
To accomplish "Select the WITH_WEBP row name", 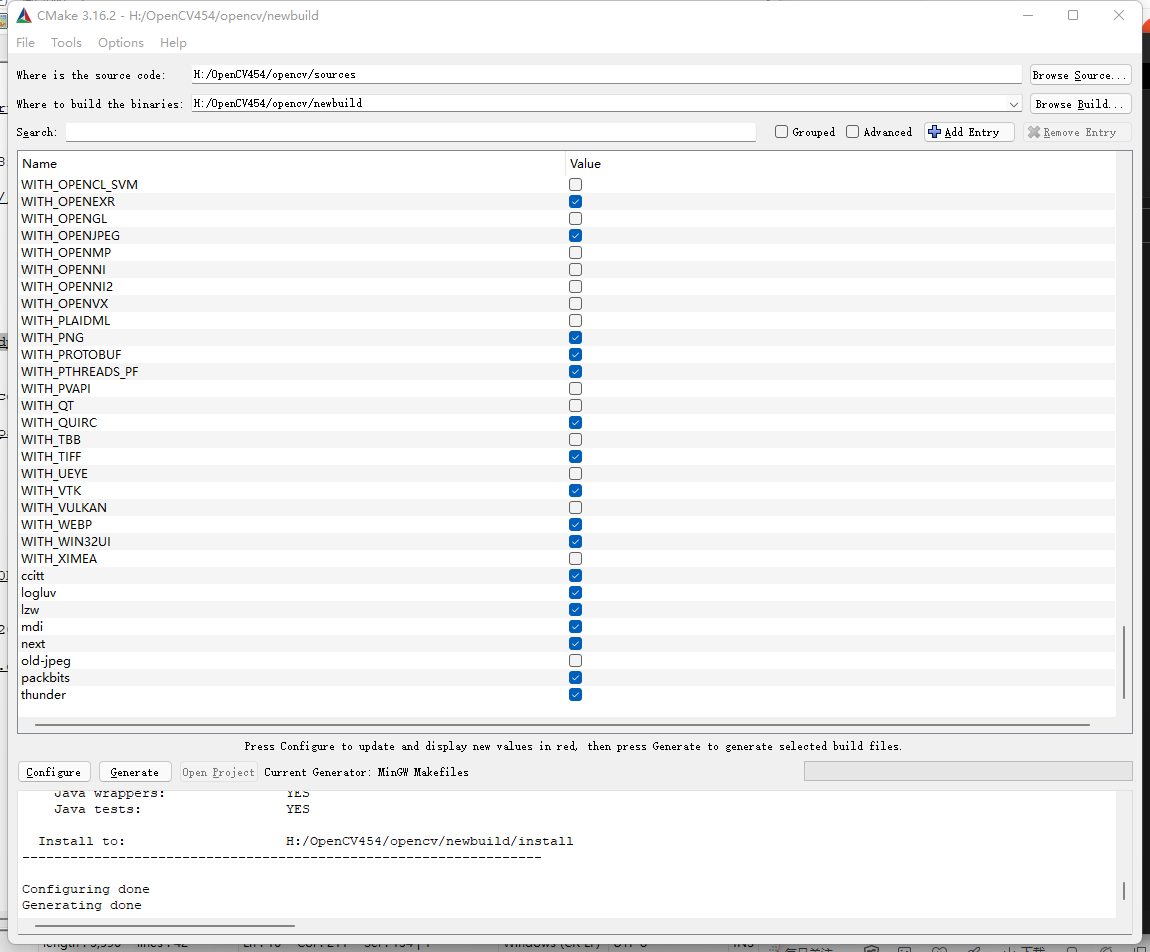I will click(x=56, y=524).
